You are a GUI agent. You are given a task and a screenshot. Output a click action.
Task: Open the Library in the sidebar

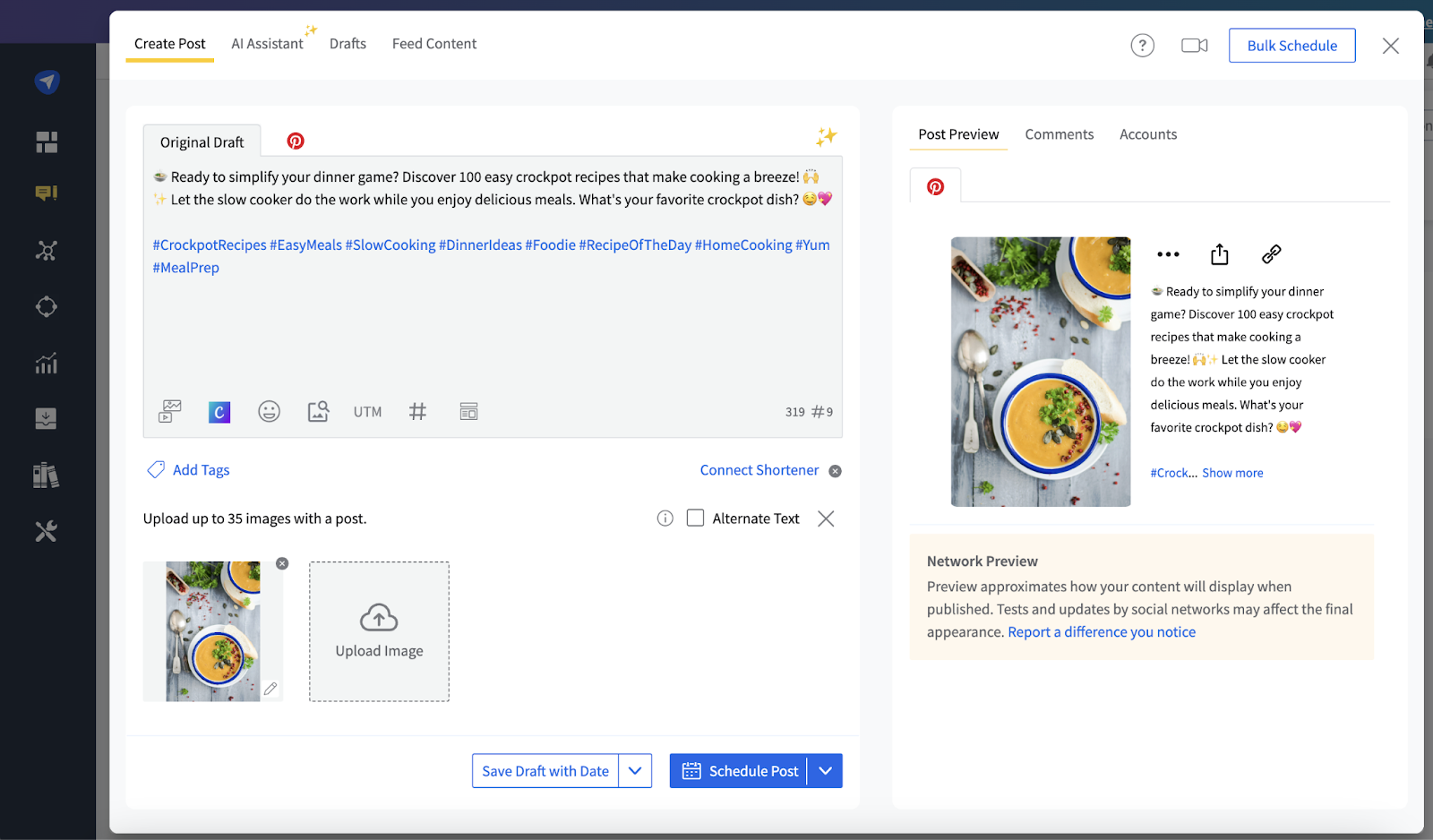[x=46, y=475]
